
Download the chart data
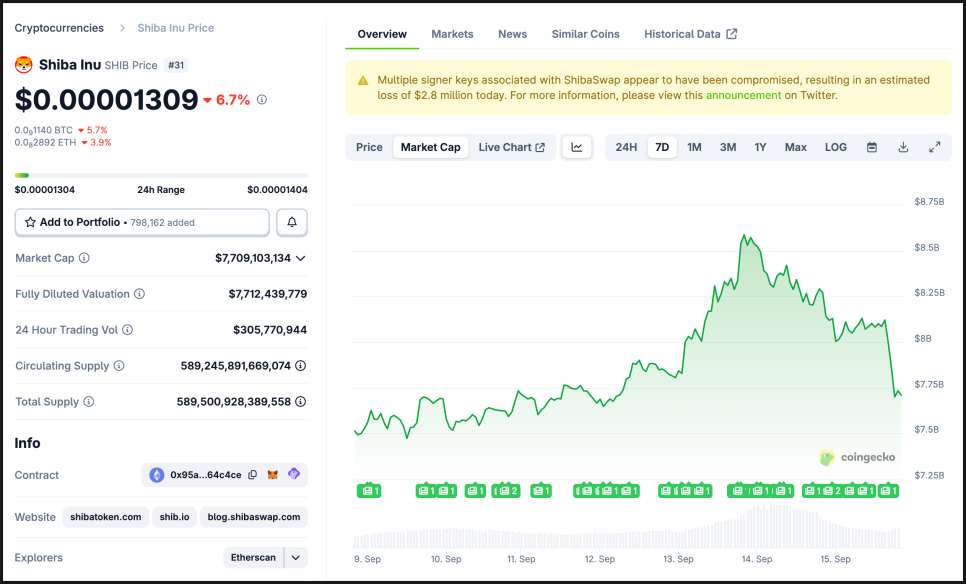tap(903, 147)
